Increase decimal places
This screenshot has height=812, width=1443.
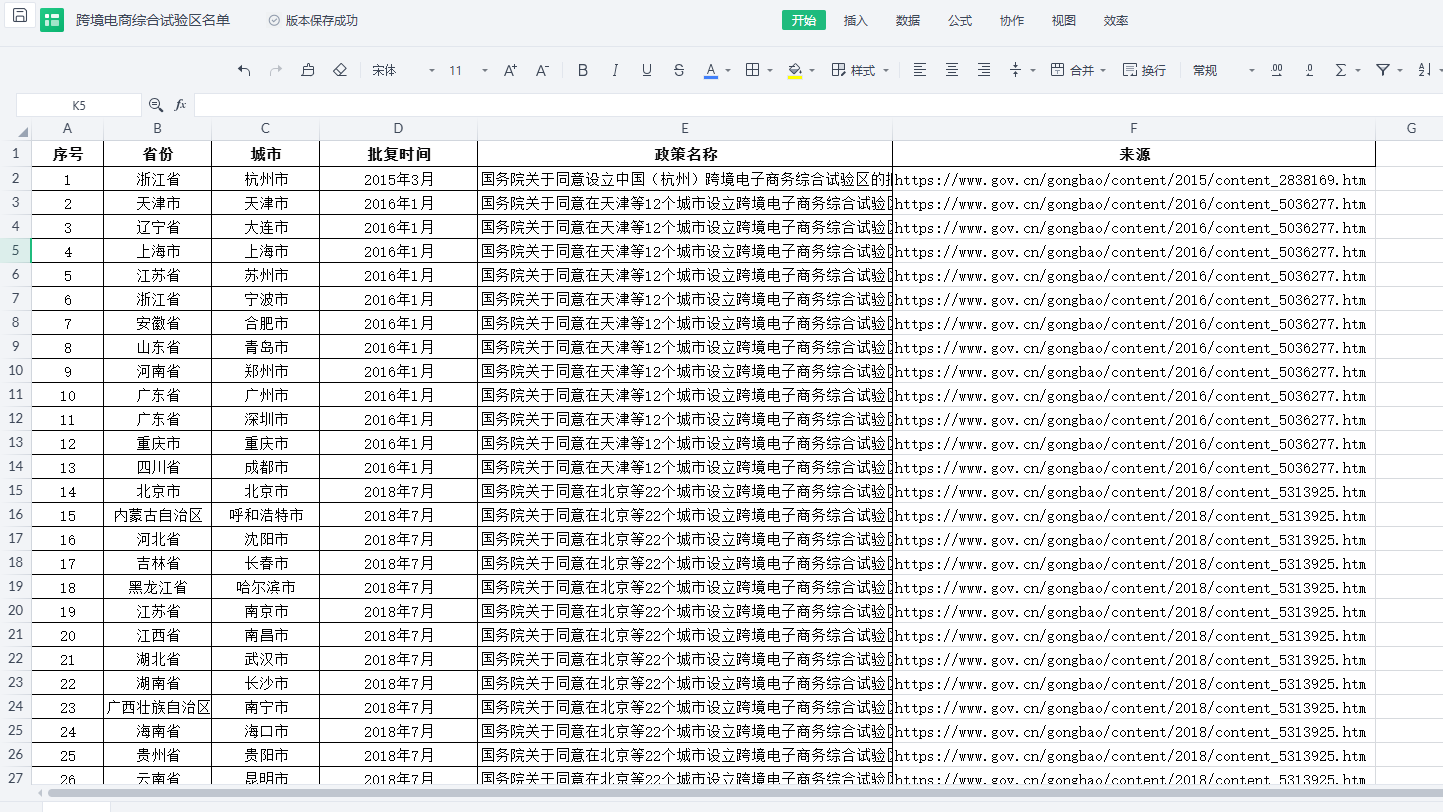click(1277, 70)
